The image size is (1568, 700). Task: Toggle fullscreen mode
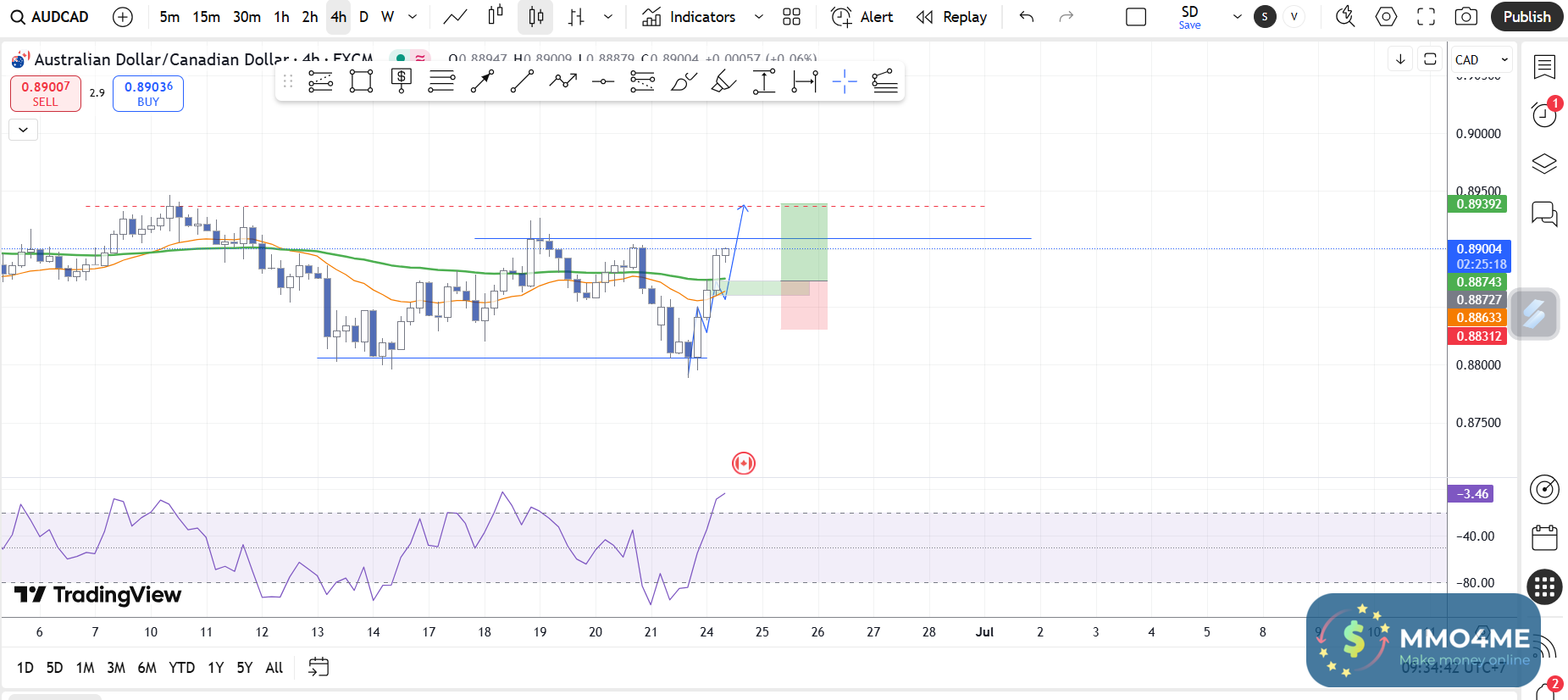coord(1427,17)
